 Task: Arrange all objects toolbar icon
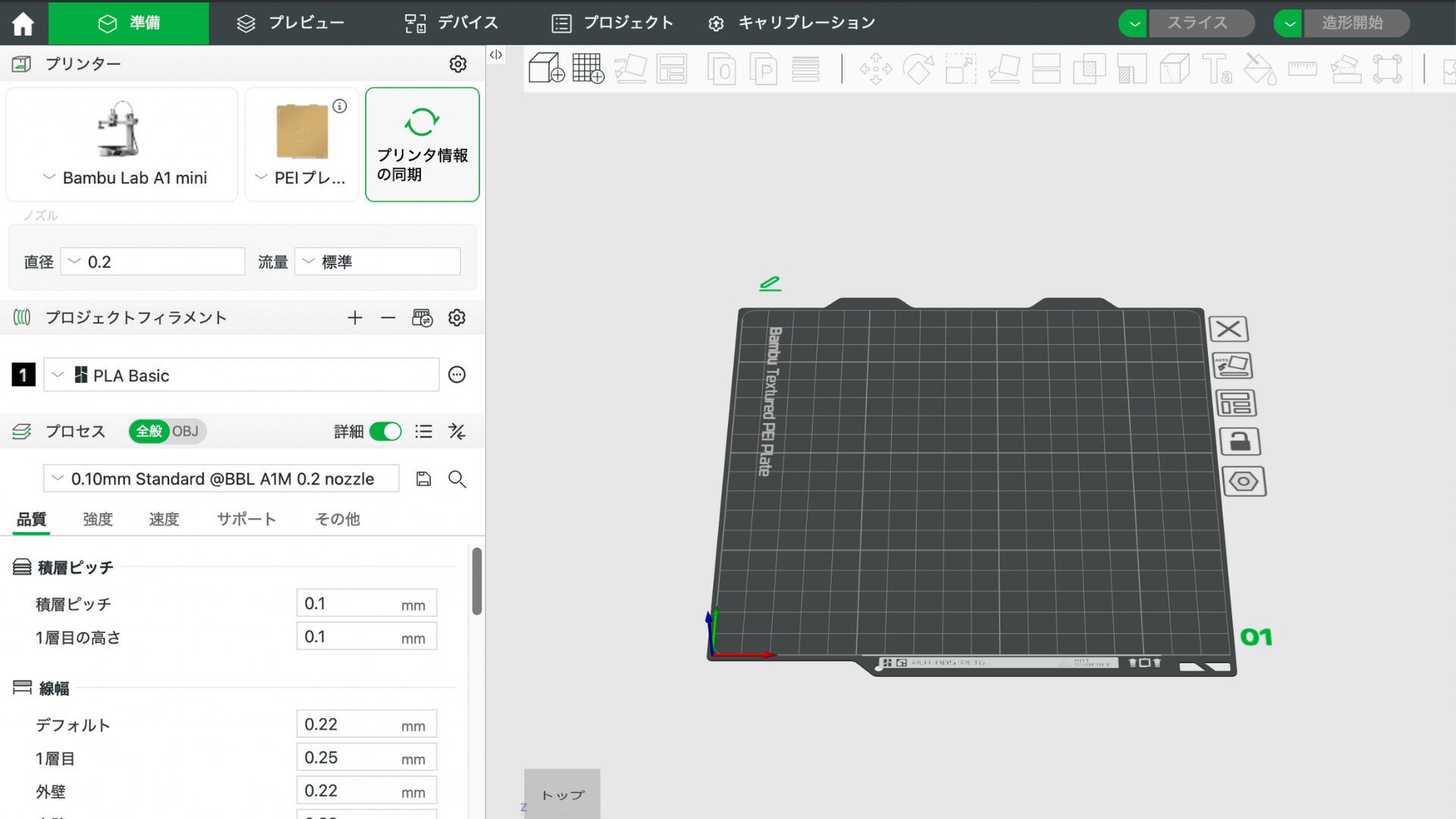click(x=672, y=68)
